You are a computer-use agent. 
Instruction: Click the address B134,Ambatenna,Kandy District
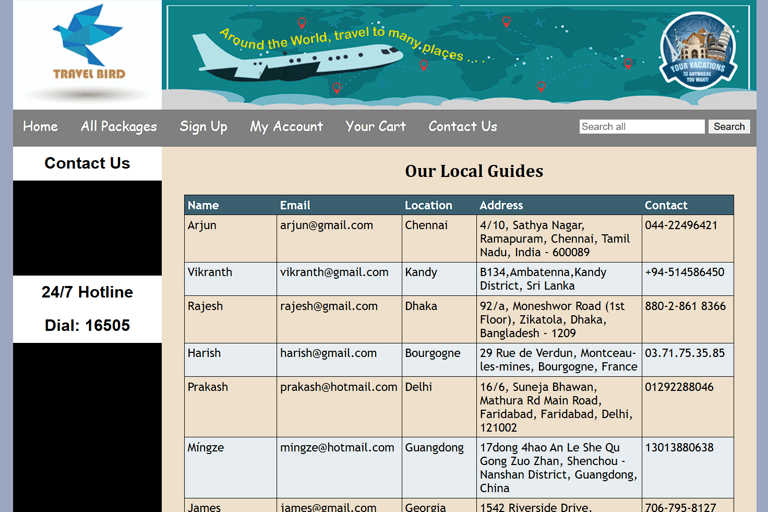(x=559, y=279)
